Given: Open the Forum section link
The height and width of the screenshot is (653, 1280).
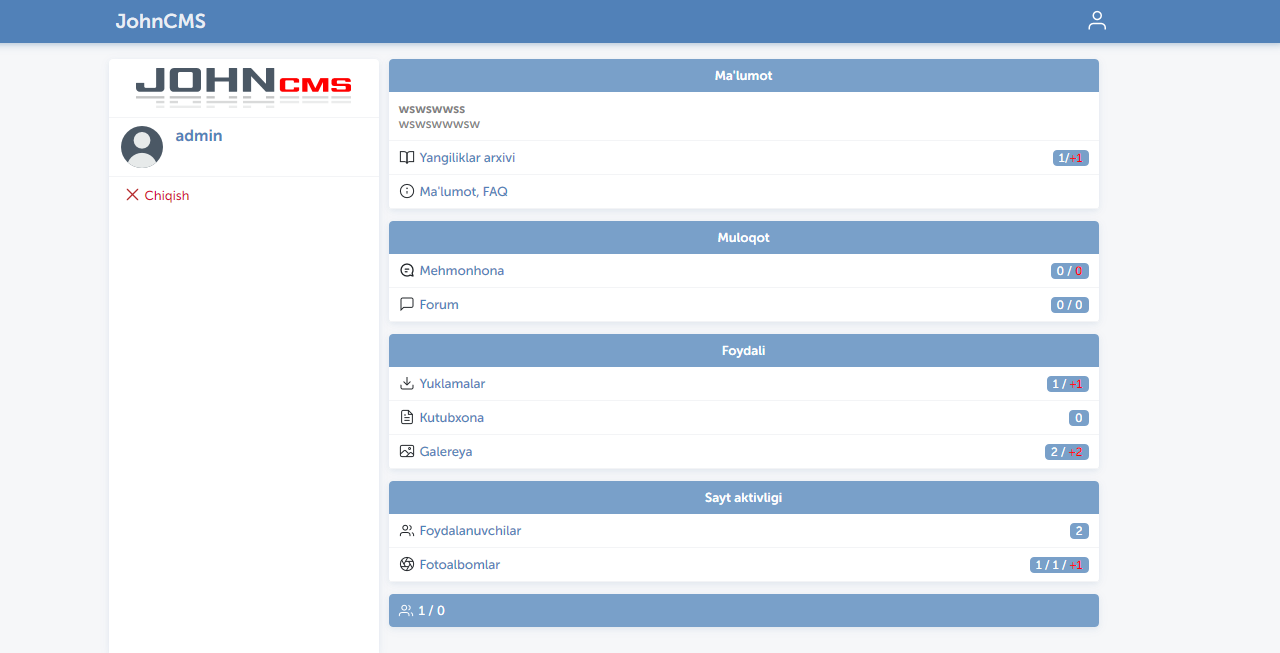Looking at the screenshot, I should click(x=439, y=305).
